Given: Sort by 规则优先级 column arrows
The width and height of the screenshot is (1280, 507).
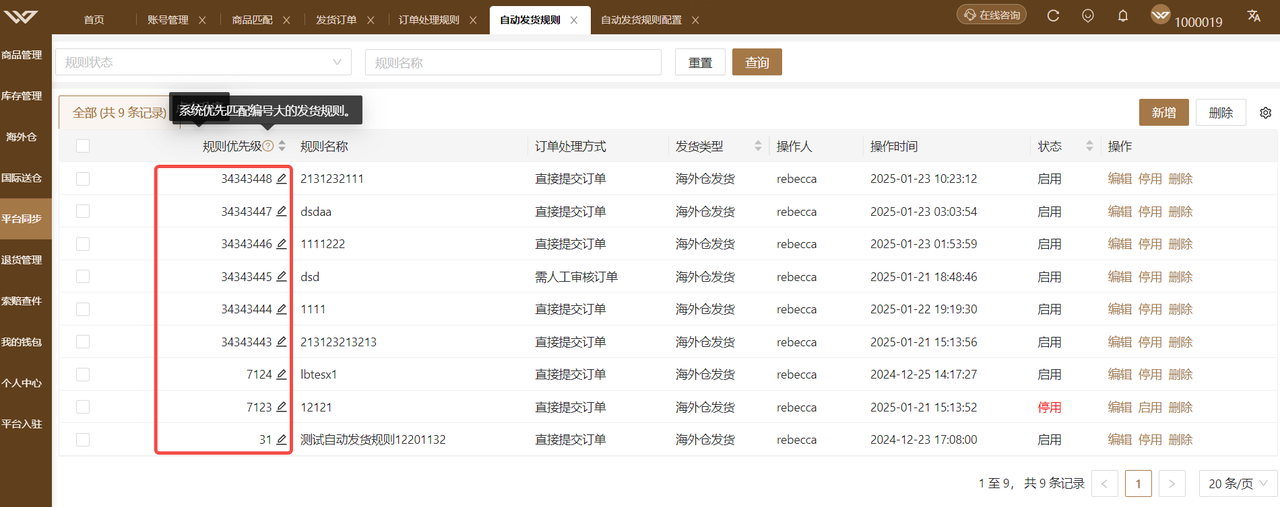Looking at the screenshot, I should [282, 146].
